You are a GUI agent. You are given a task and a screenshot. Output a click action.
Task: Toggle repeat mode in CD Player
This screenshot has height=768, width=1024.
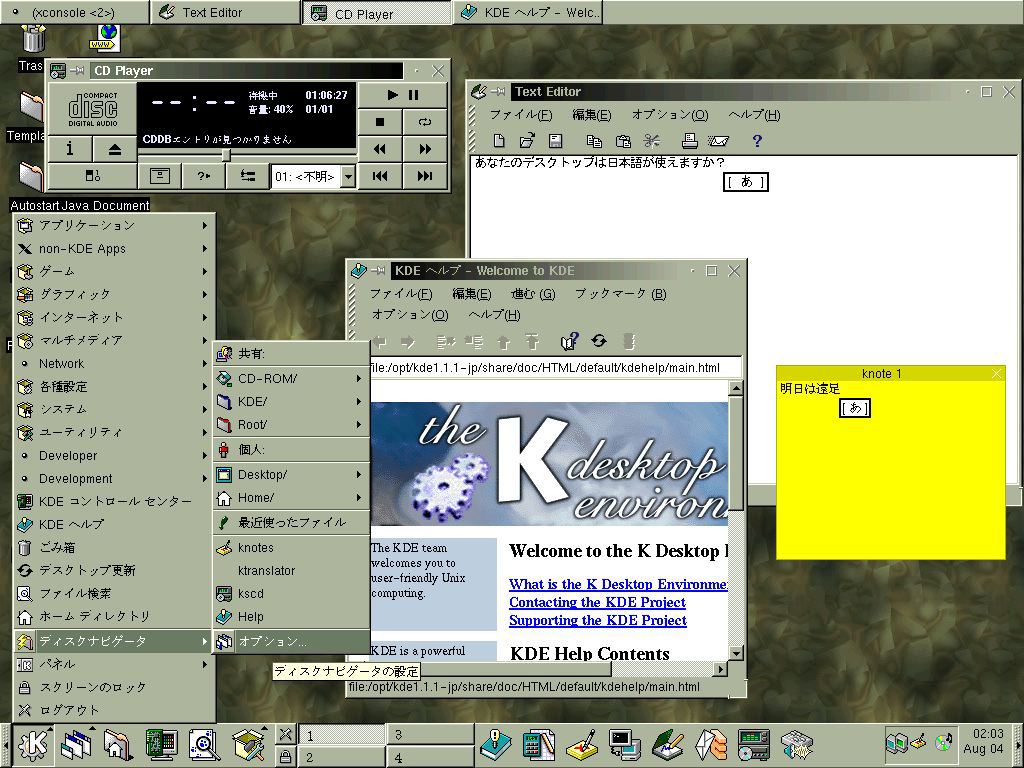[x=424, y=122]
